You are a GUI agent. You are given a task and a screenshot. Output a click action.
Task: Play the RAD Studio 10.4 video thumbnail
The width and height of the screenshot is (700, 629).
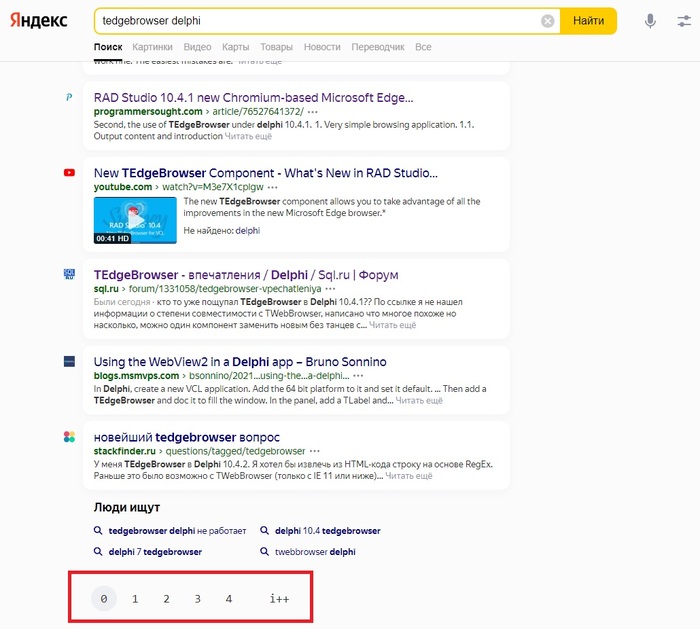[x=135, y=220]
